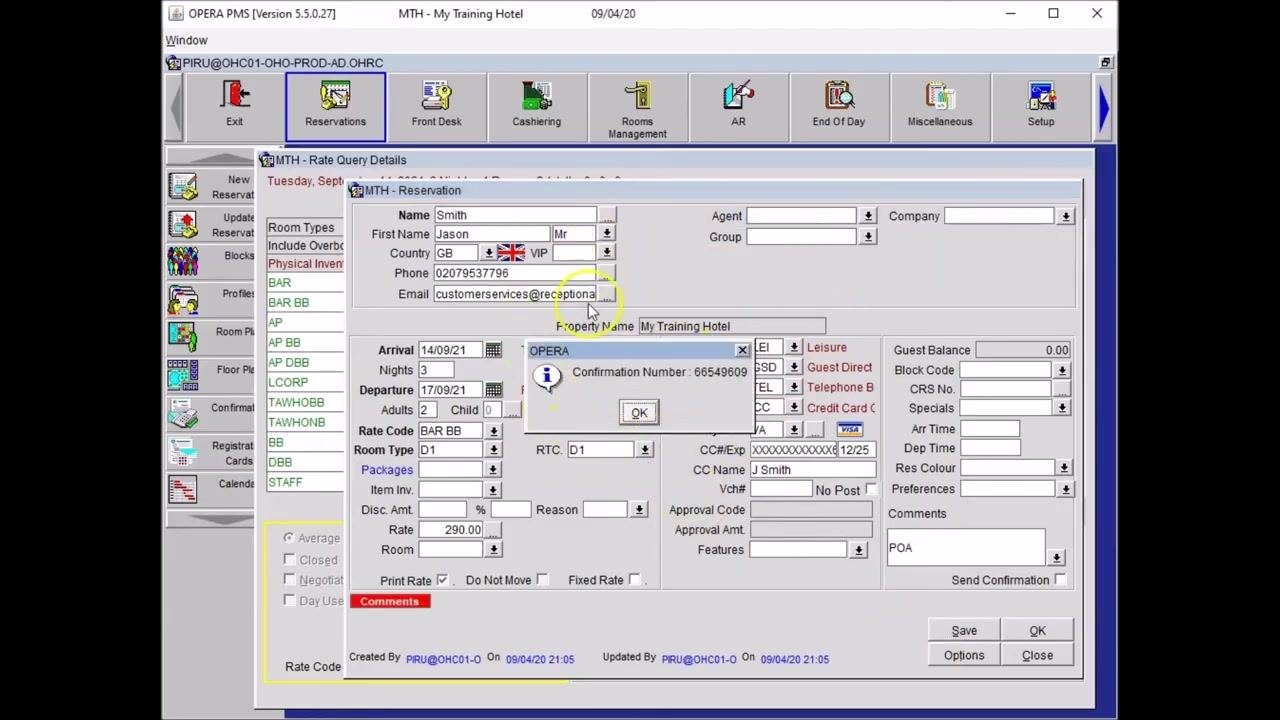Screen dimensions: 1280x720
Task: Open the Blocks sidebar icon
Action: tap(183, 261)
